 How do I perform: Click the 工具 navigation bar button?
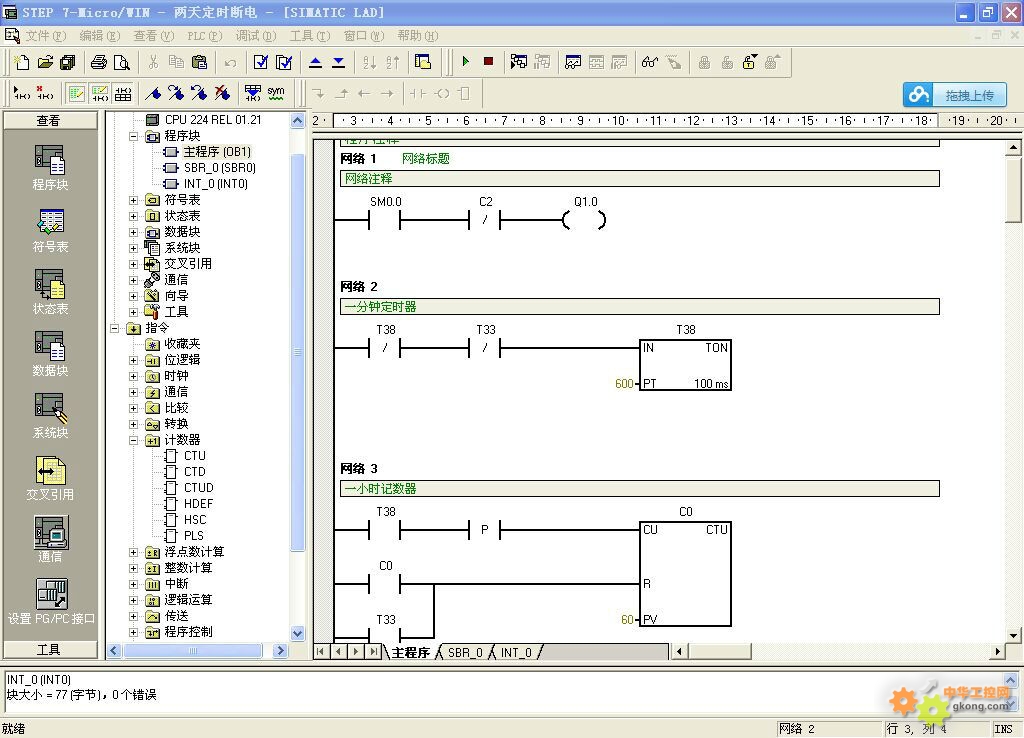coord(50,649)
